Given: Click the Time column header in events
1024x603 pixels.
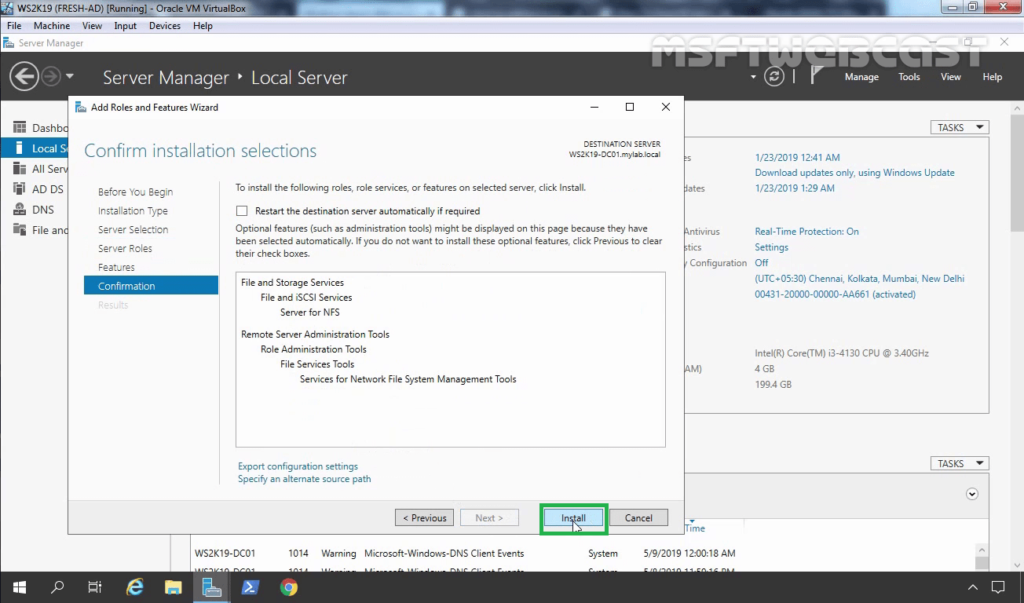Looking at the screenshot, I should 695,528.
